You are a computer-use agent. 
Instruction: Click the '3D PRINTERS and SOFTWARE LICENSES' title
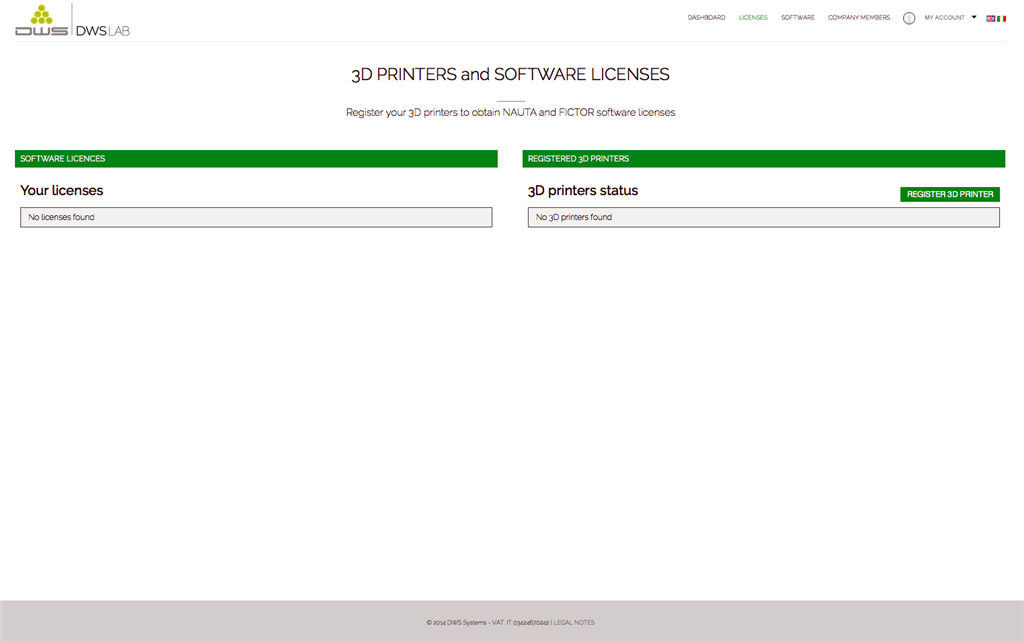[x=510, y=75]
